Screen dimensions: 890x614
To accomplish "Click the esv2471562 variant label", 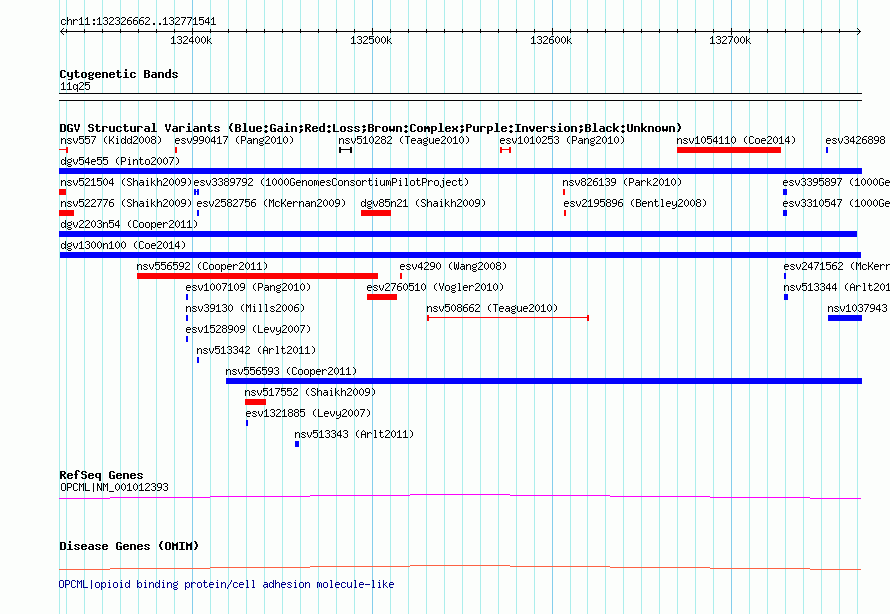I will tap(837, 266).
